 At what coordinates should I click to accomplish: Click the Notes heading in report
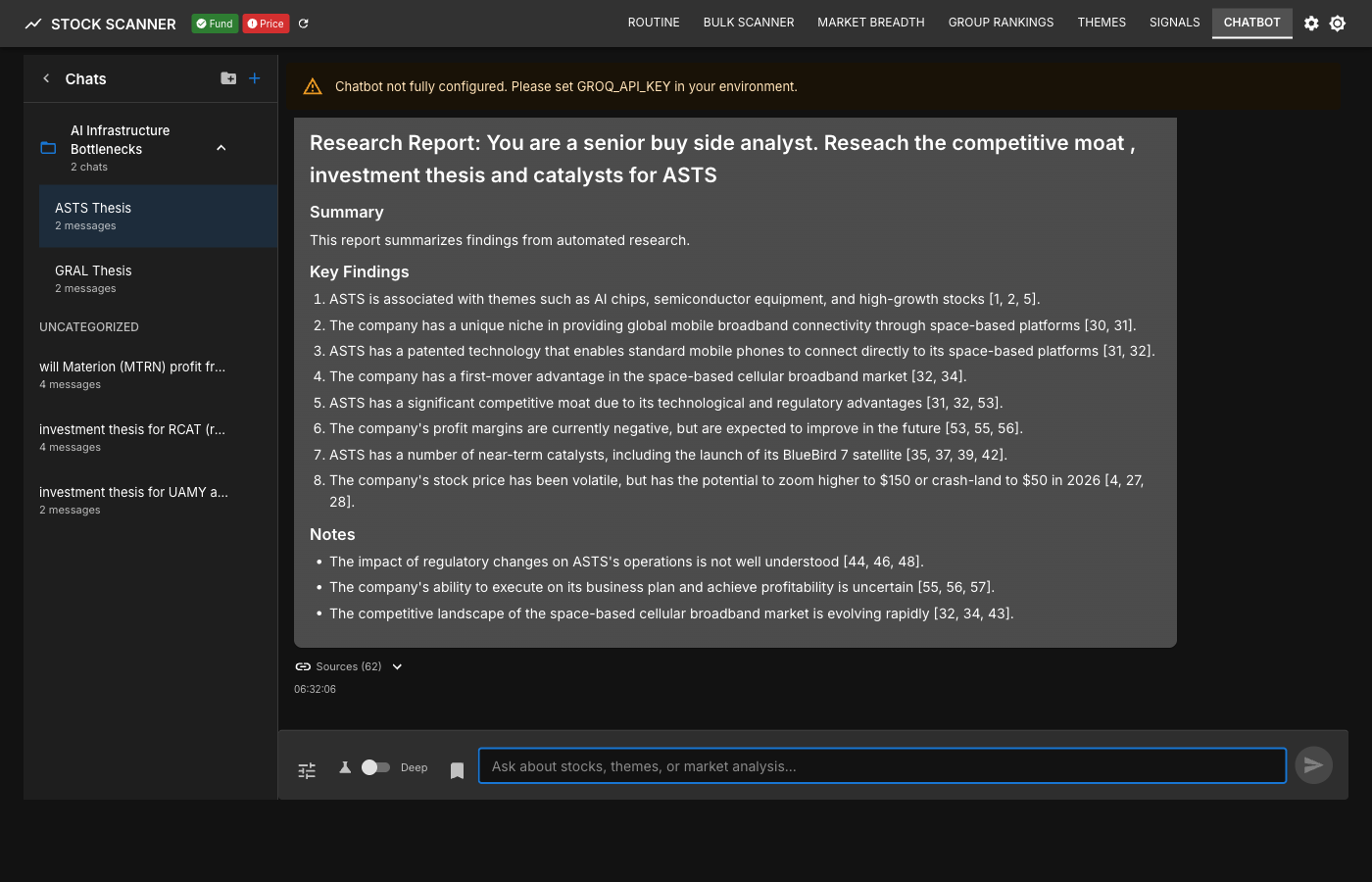[x=332, y=534]
